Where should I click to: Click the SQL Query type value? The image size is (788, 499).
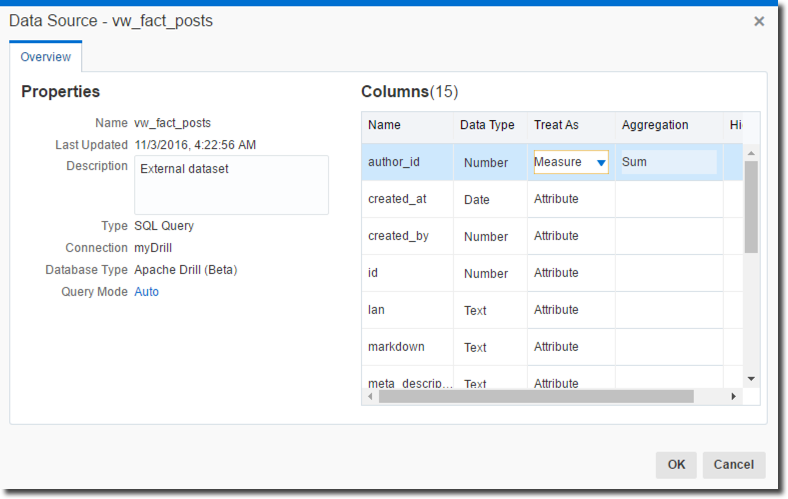click(x=164, y=226)
